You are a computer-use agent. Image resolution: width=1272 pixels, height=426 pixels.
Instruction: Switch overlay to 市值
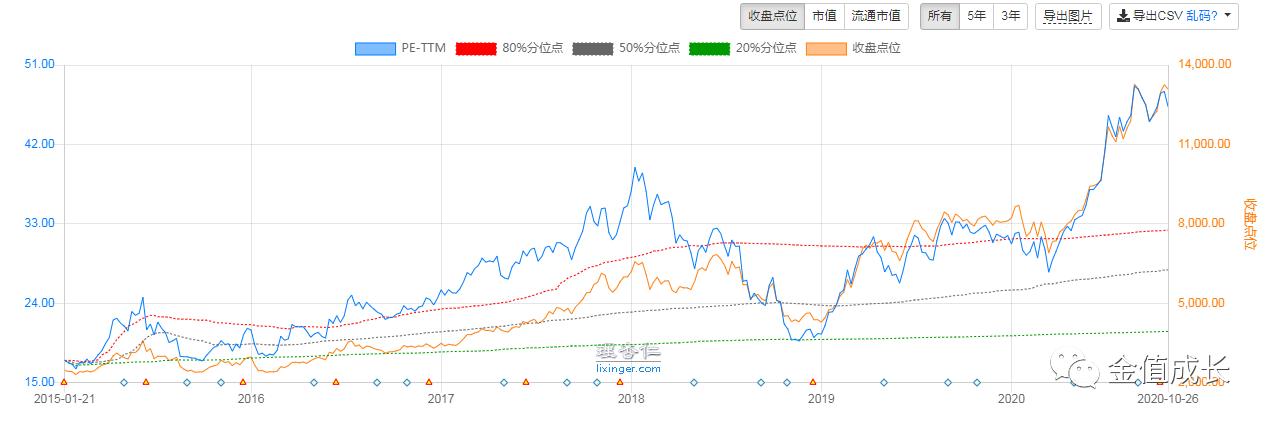pos(824,16)
